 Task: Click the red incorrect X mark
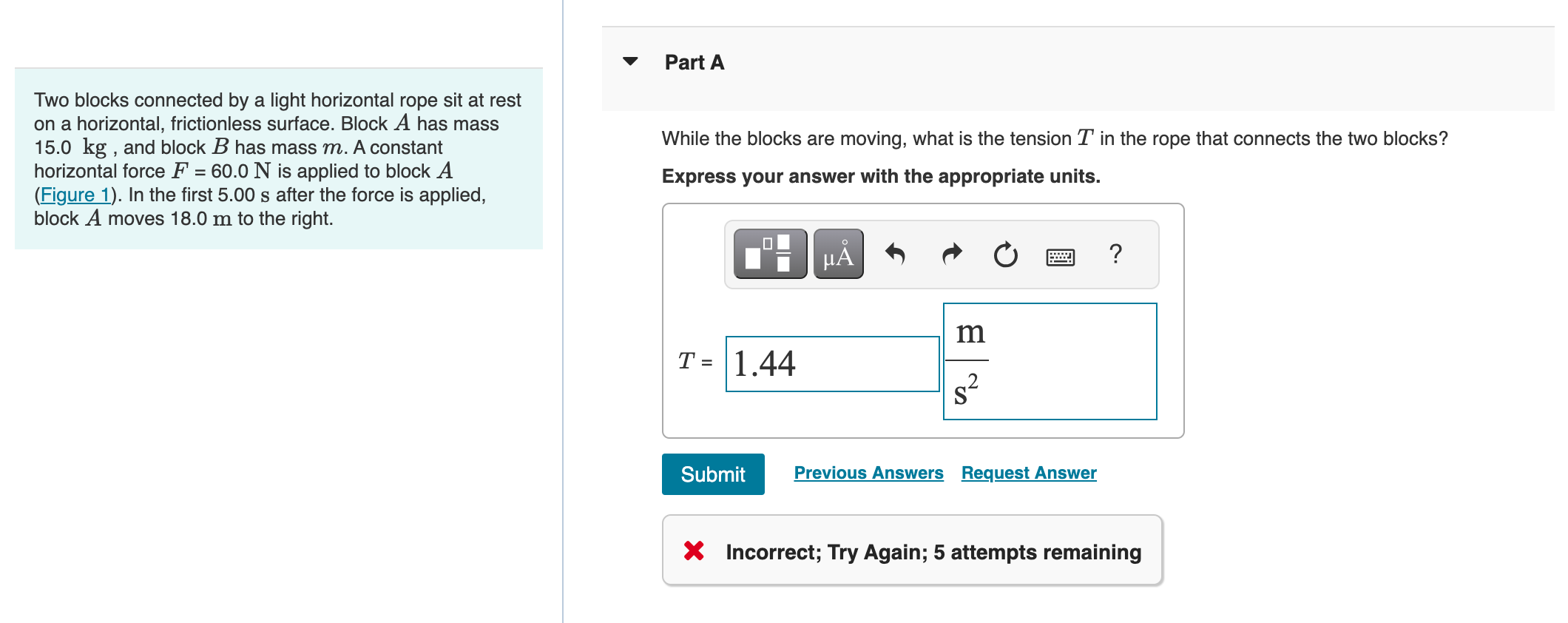coord(694,550)
